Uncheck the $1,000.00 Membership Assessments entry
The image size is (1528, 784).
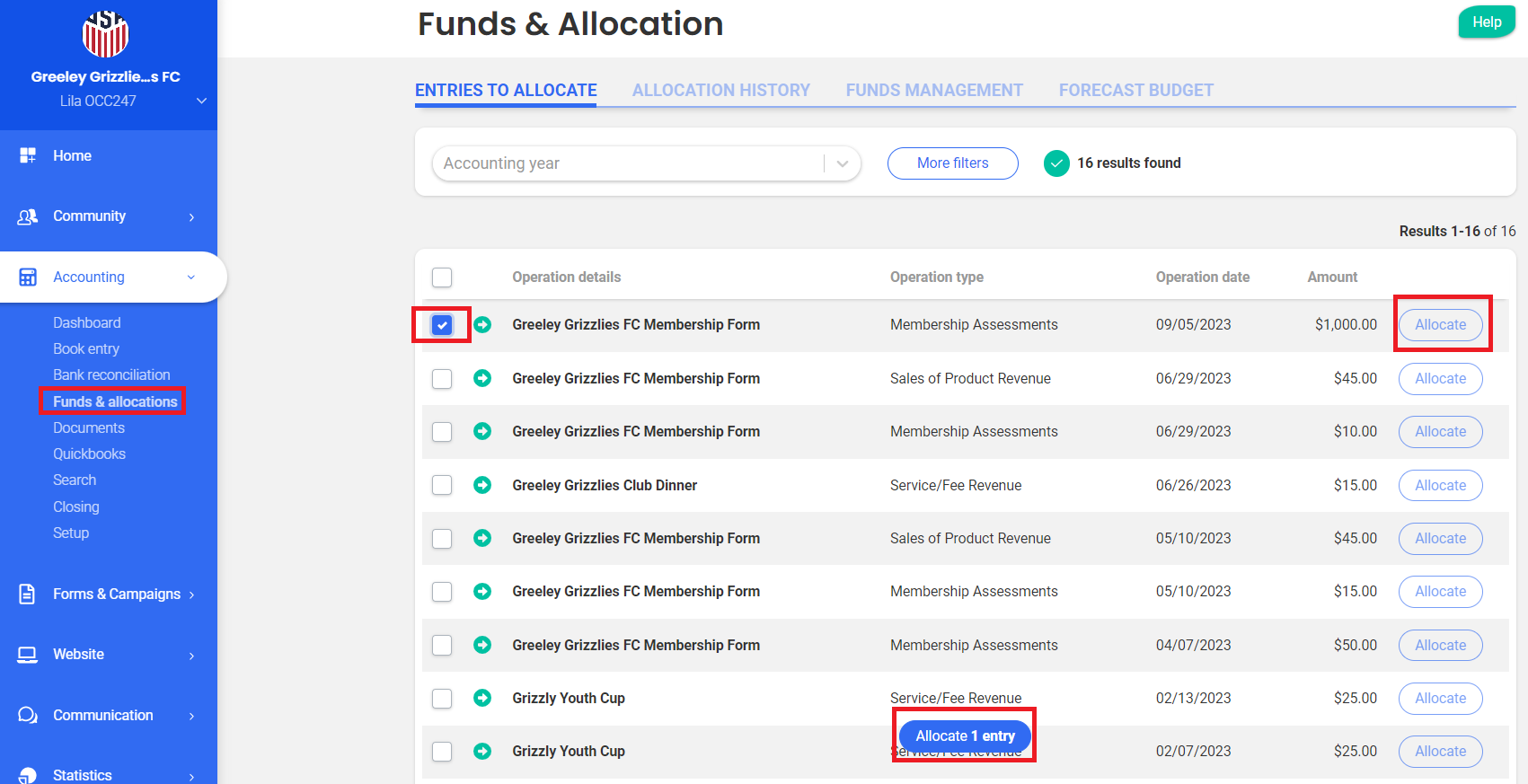[x=442, y=325]
